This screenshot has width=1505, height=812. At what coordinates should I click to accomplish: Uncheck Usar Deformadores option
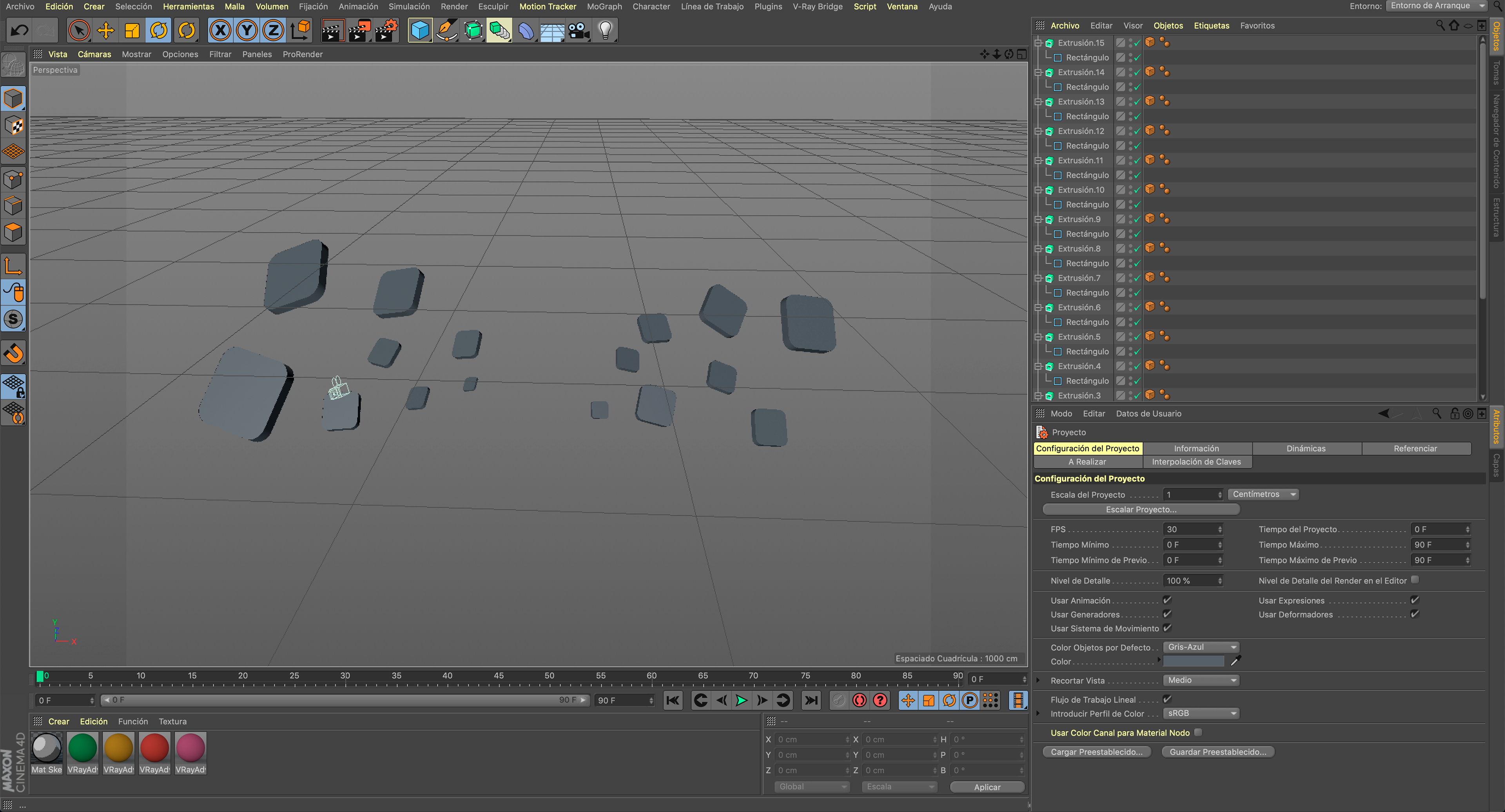point(1414,614)
